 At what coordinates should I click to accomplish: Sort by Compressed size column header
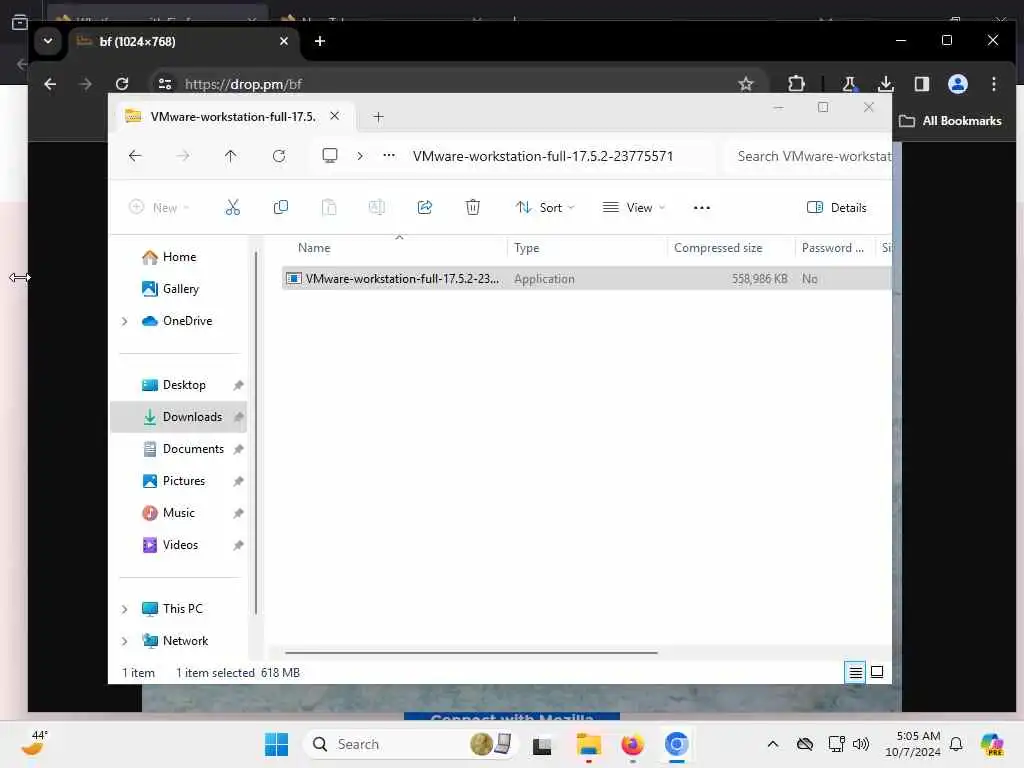click(718, 248)
